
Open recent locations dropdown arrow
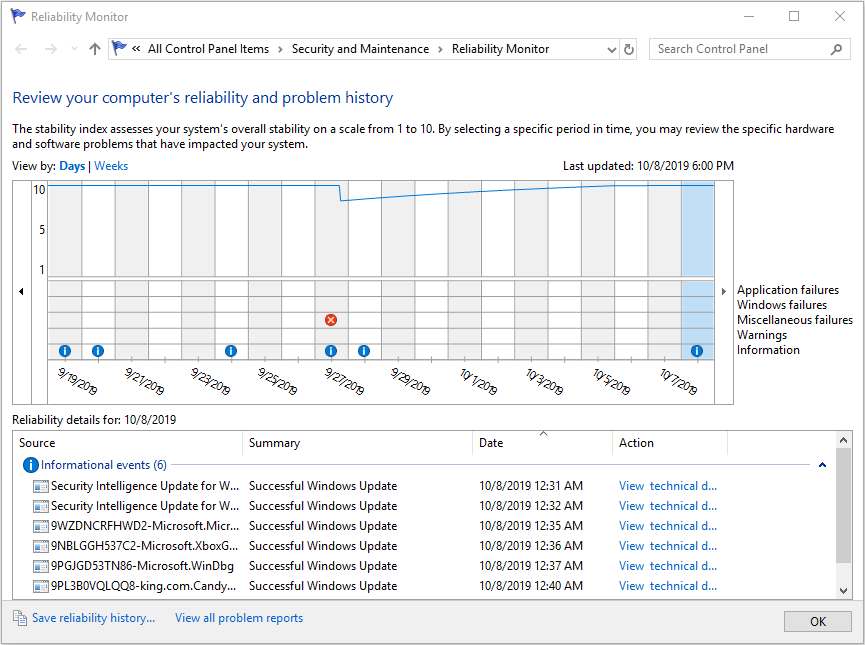74,49
